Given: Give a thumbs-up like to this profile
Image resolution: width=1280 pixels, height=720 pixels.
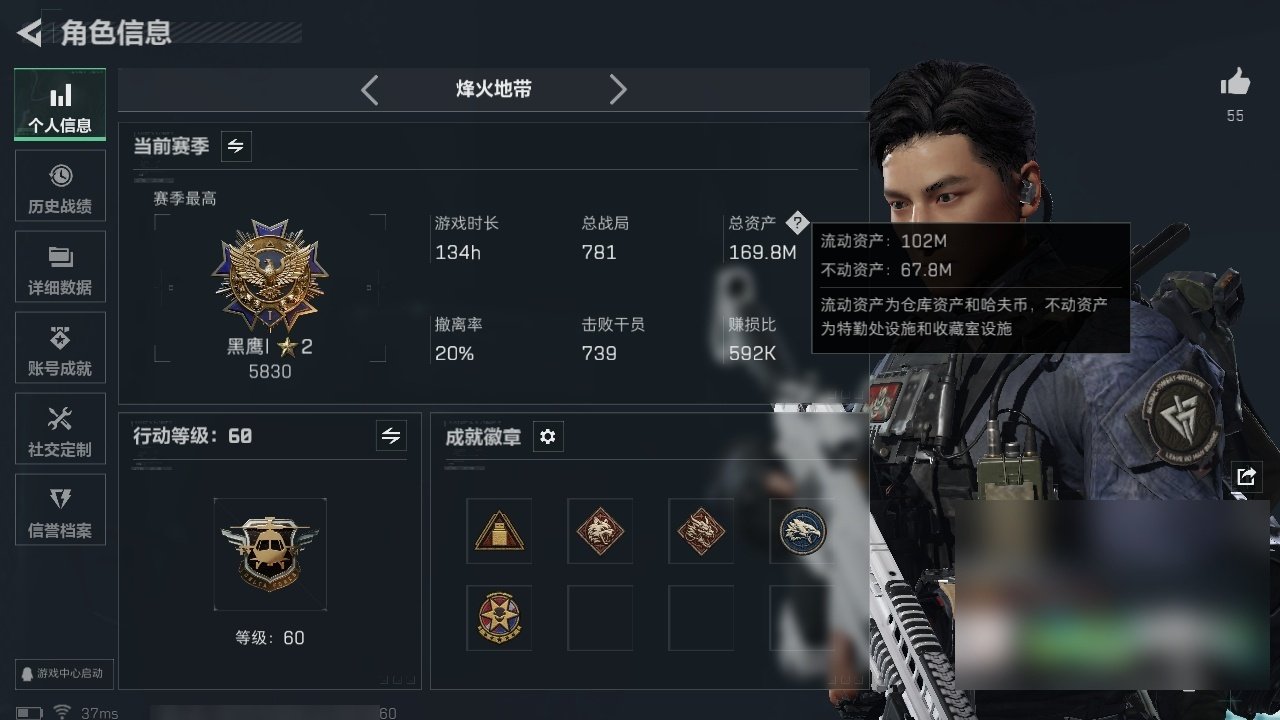Looking at the screenshot, I should pos(1235,83).
